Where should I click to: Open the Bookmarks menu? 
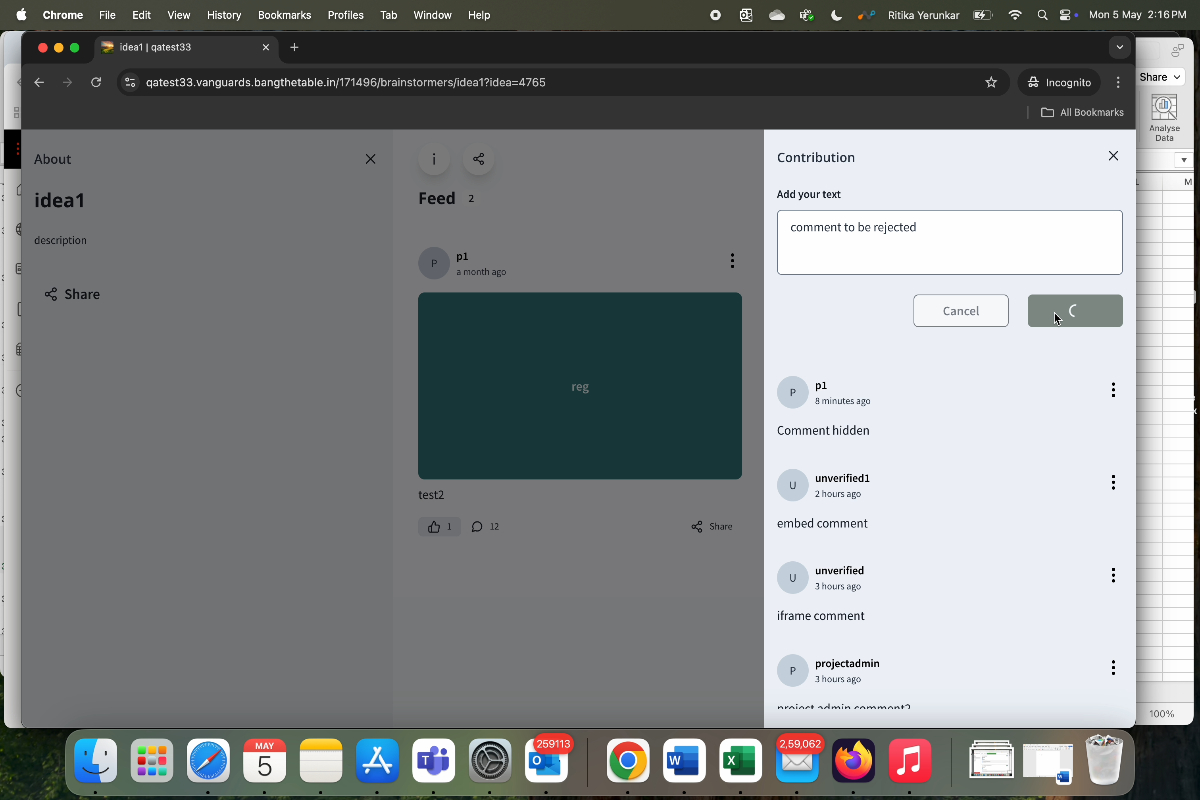point(284,15)
